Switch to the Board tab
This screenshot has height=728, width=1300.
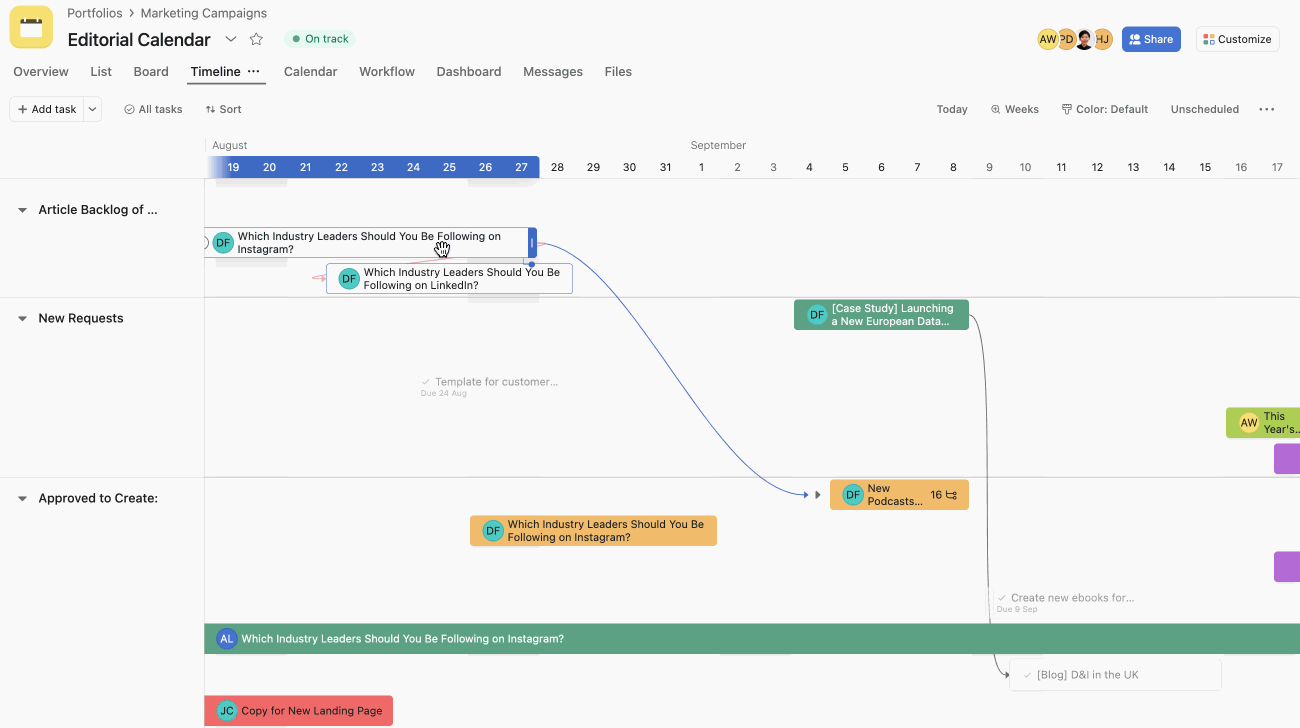point(151,72)
